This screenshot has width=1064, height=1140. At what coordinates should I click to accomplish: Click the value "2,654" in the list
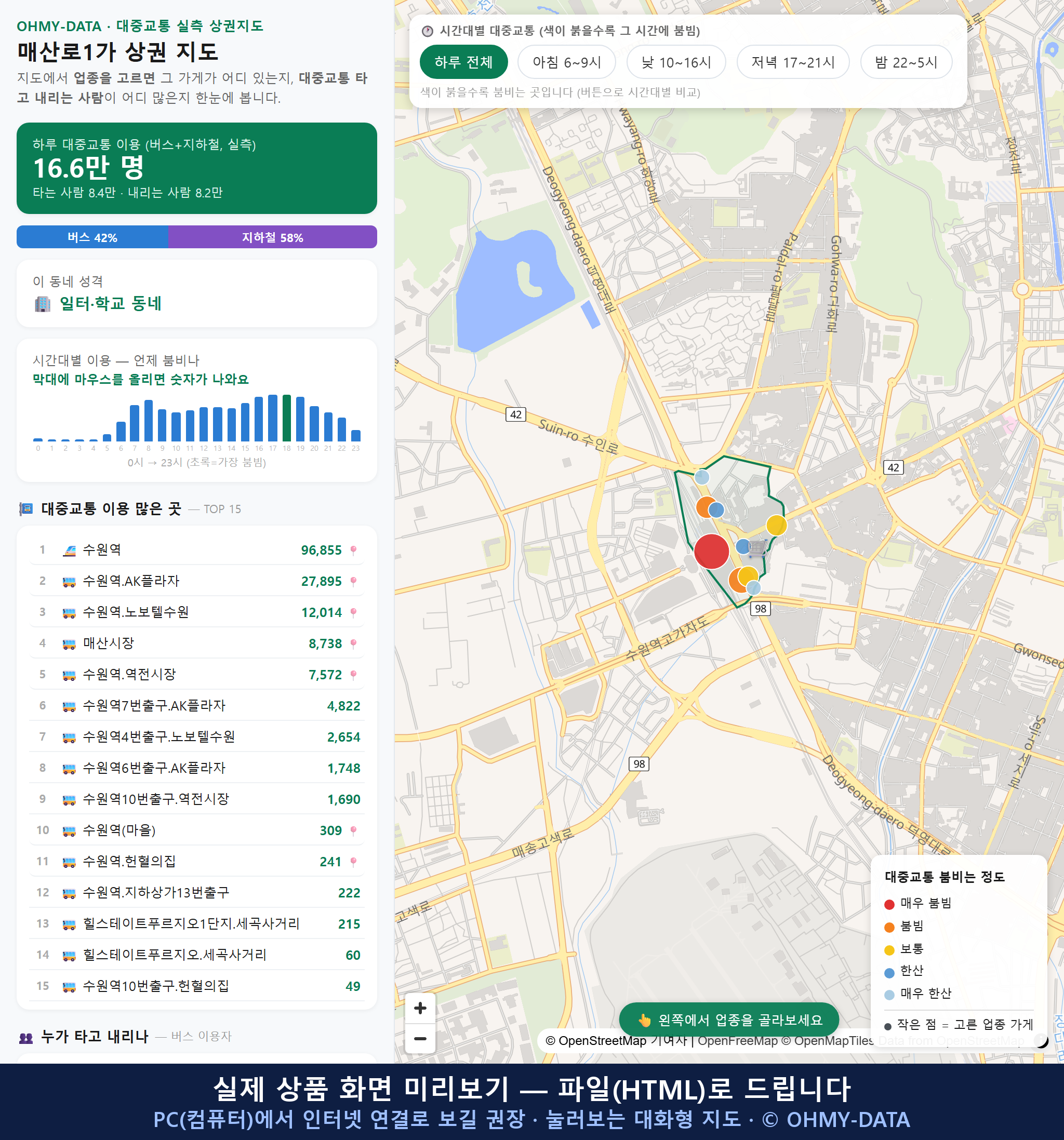[343, 737]
